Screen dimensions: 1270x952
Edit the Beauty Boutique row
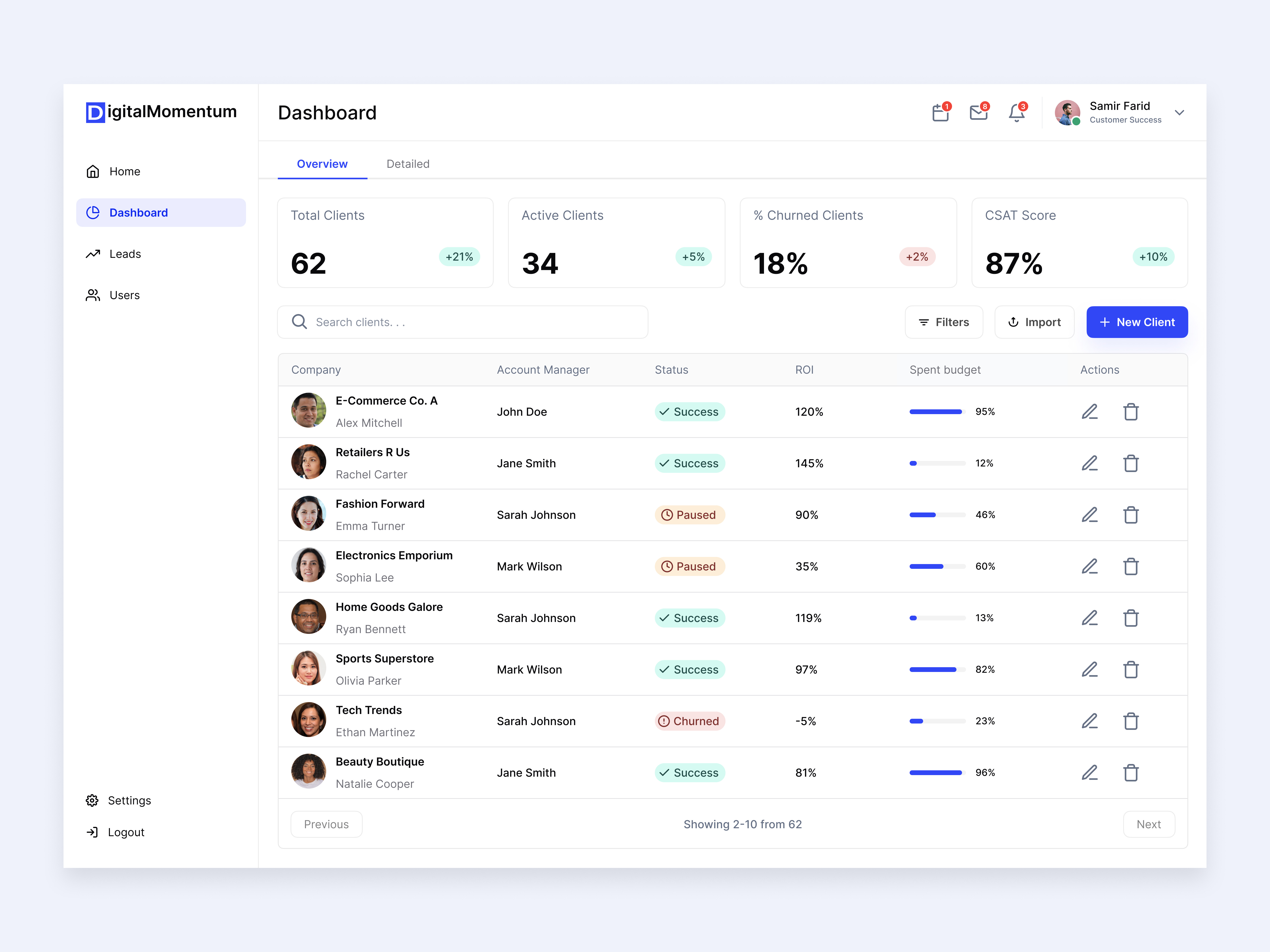pyautogui.click(x=1090, y=773)
